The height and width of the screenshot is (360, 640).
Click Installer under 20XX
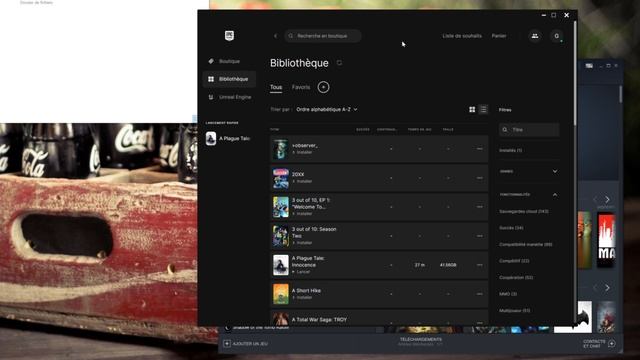(x=302, y=181)
